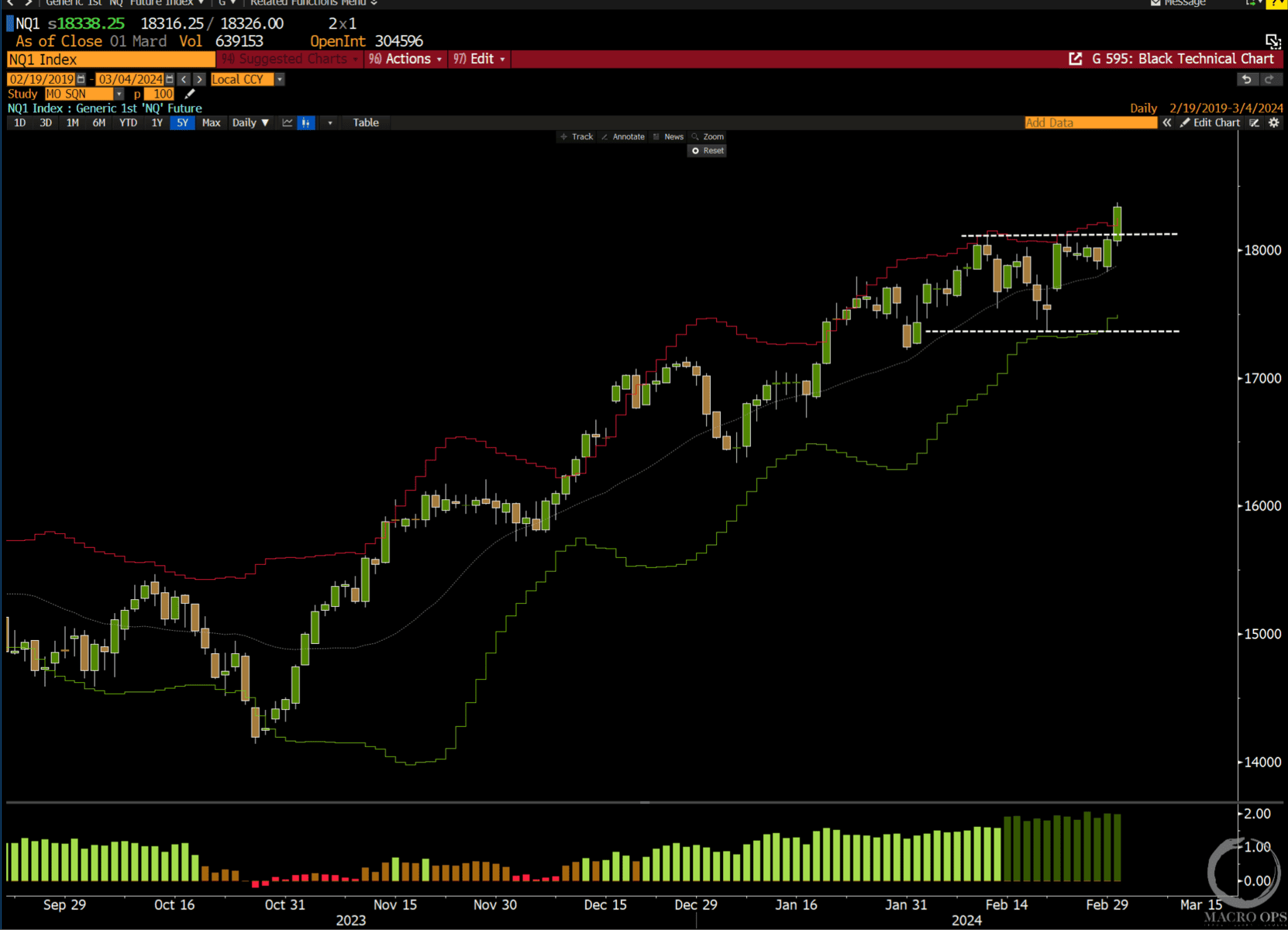Click the Feb 29 date axis label

1107,904
